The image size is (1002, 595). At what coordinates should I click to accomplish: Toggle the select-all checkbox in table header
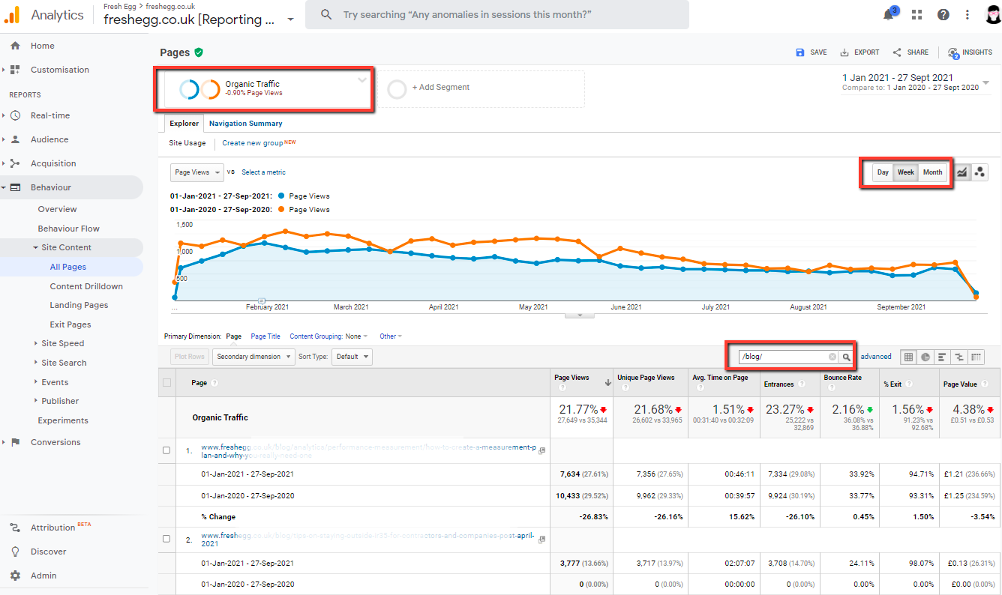167,383
